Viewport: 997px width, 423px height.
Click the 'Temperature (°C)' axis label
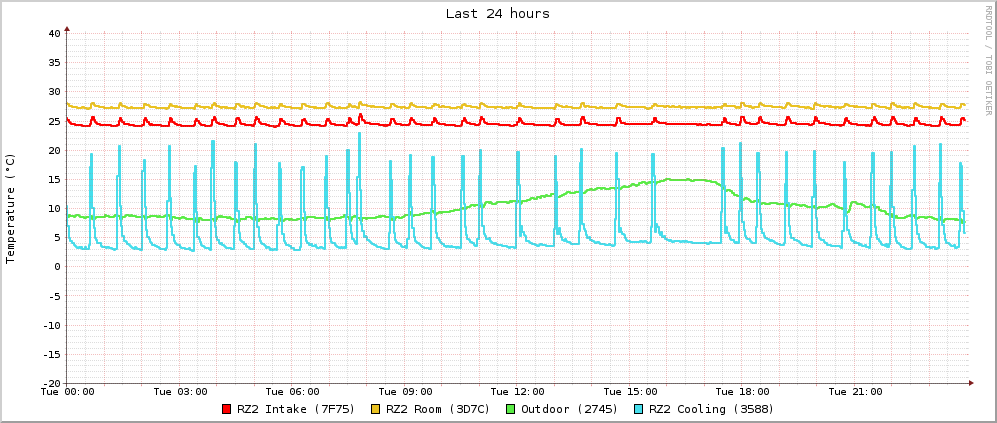(x=10, y=208)
